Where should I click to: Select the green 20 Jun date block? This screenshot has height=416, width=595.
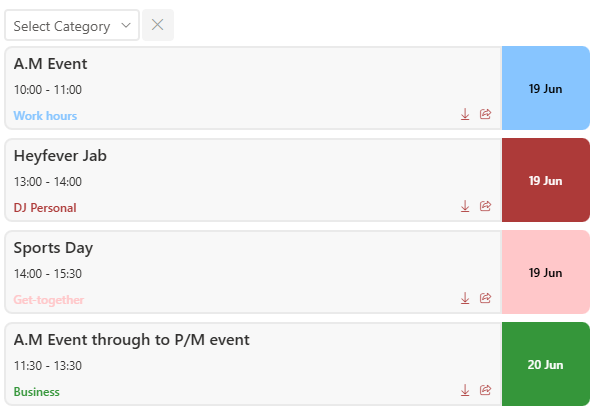point(546,364)
